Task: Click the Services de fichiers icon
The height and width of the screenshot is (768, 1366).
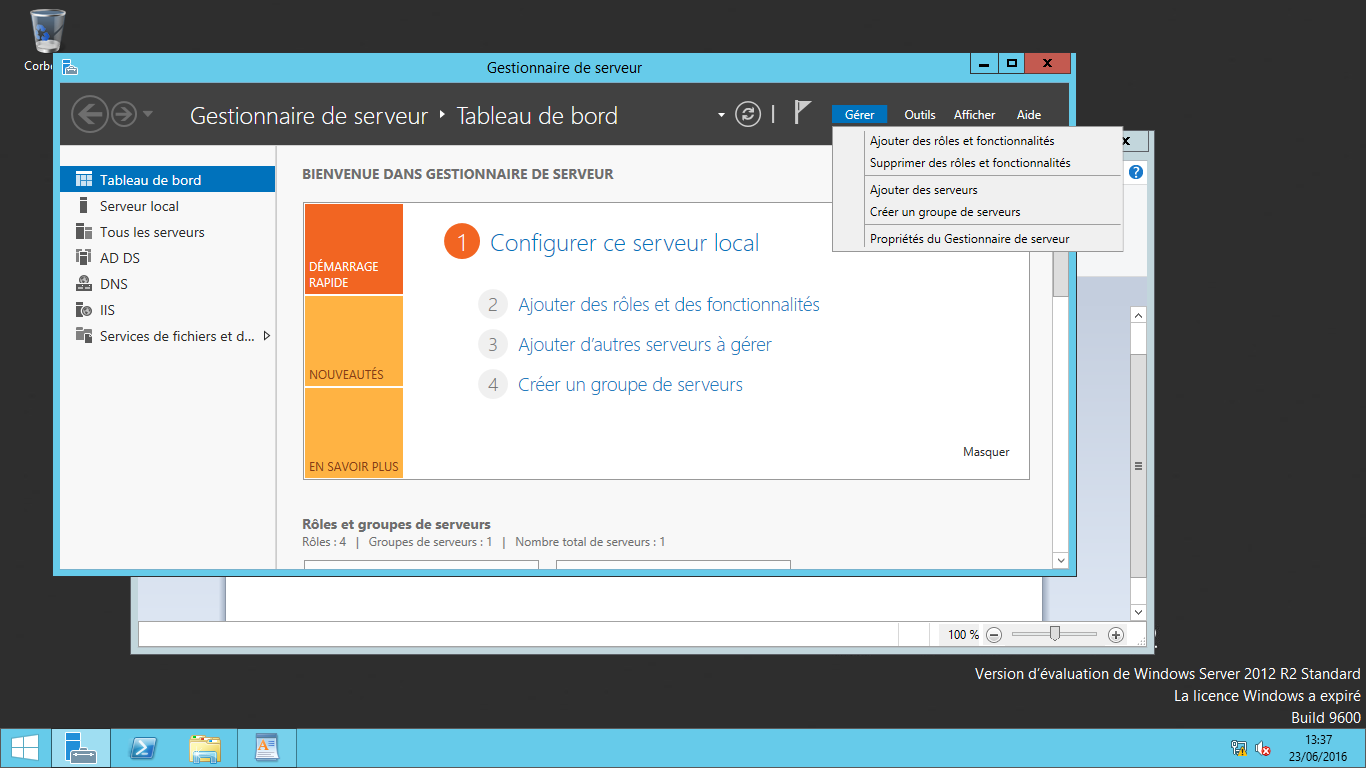Action: pos(84,336)
